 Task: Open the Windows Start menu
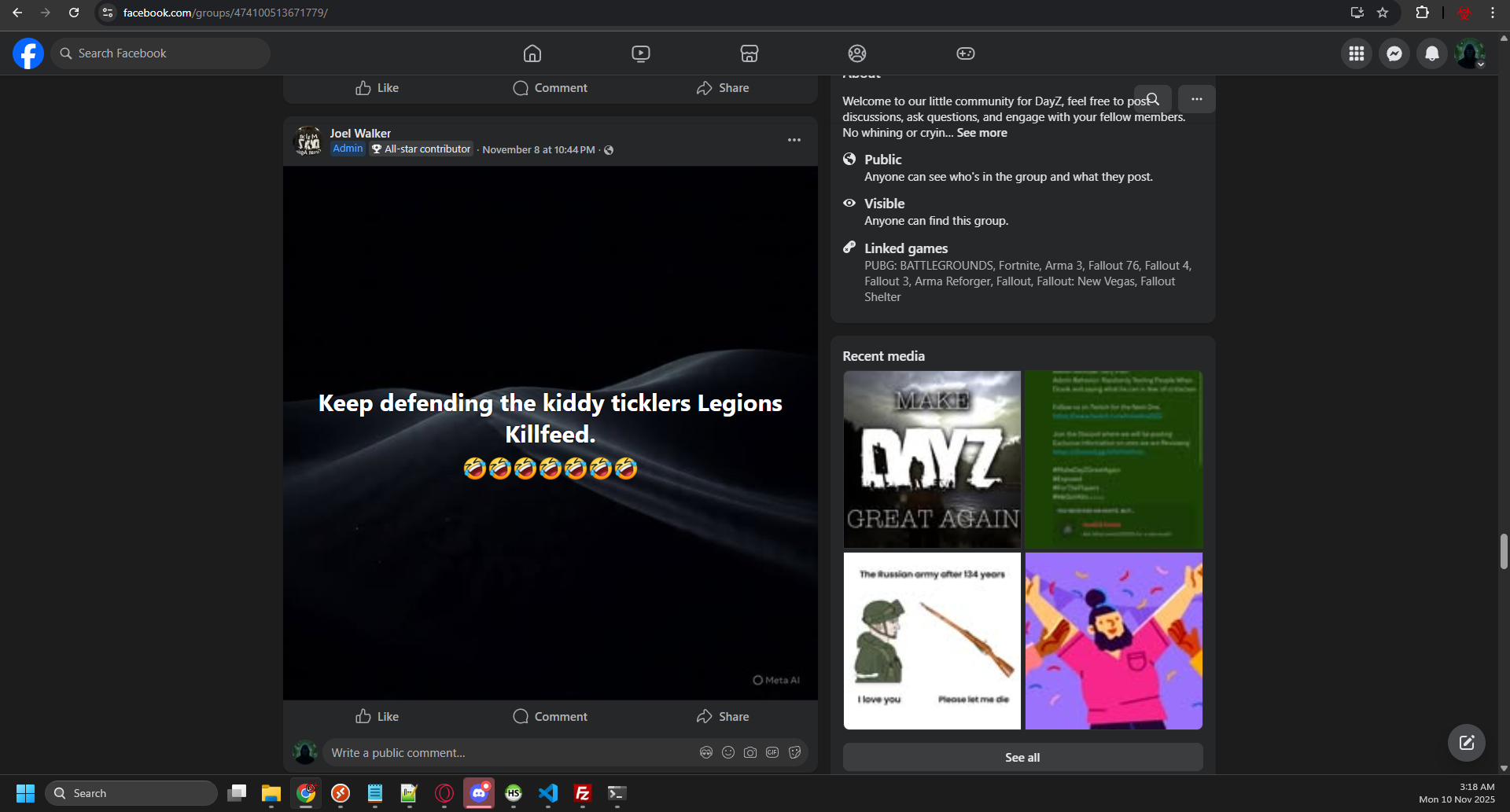point(25,793)
